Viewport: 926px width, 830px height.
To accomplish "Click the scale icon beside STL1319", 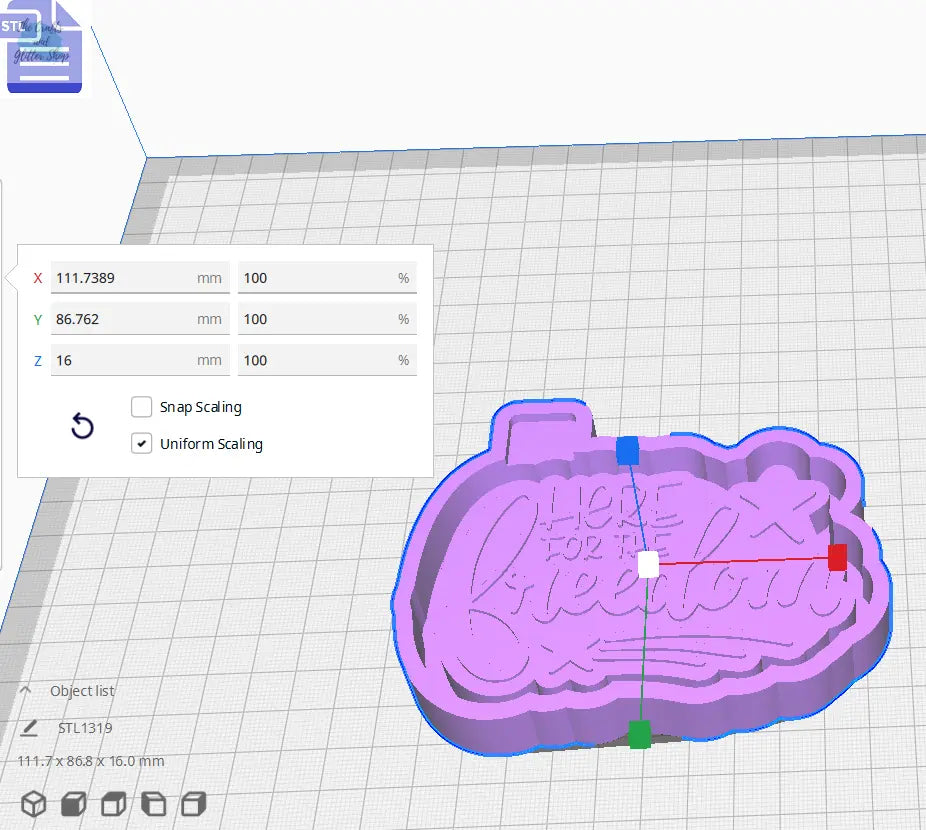I will (x=27, y=727).
